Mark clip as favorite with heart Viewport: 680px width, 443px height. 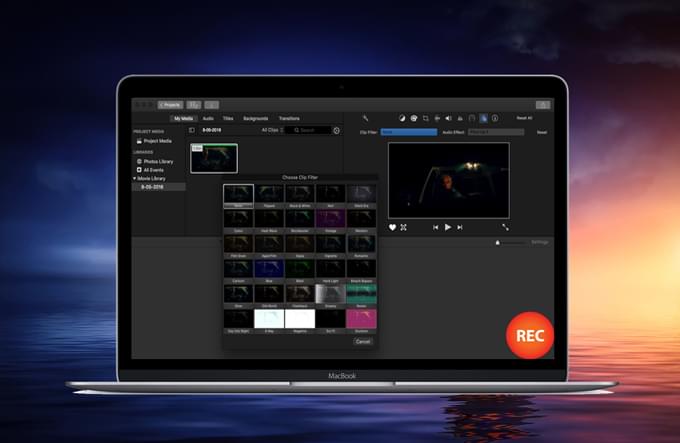393,227
